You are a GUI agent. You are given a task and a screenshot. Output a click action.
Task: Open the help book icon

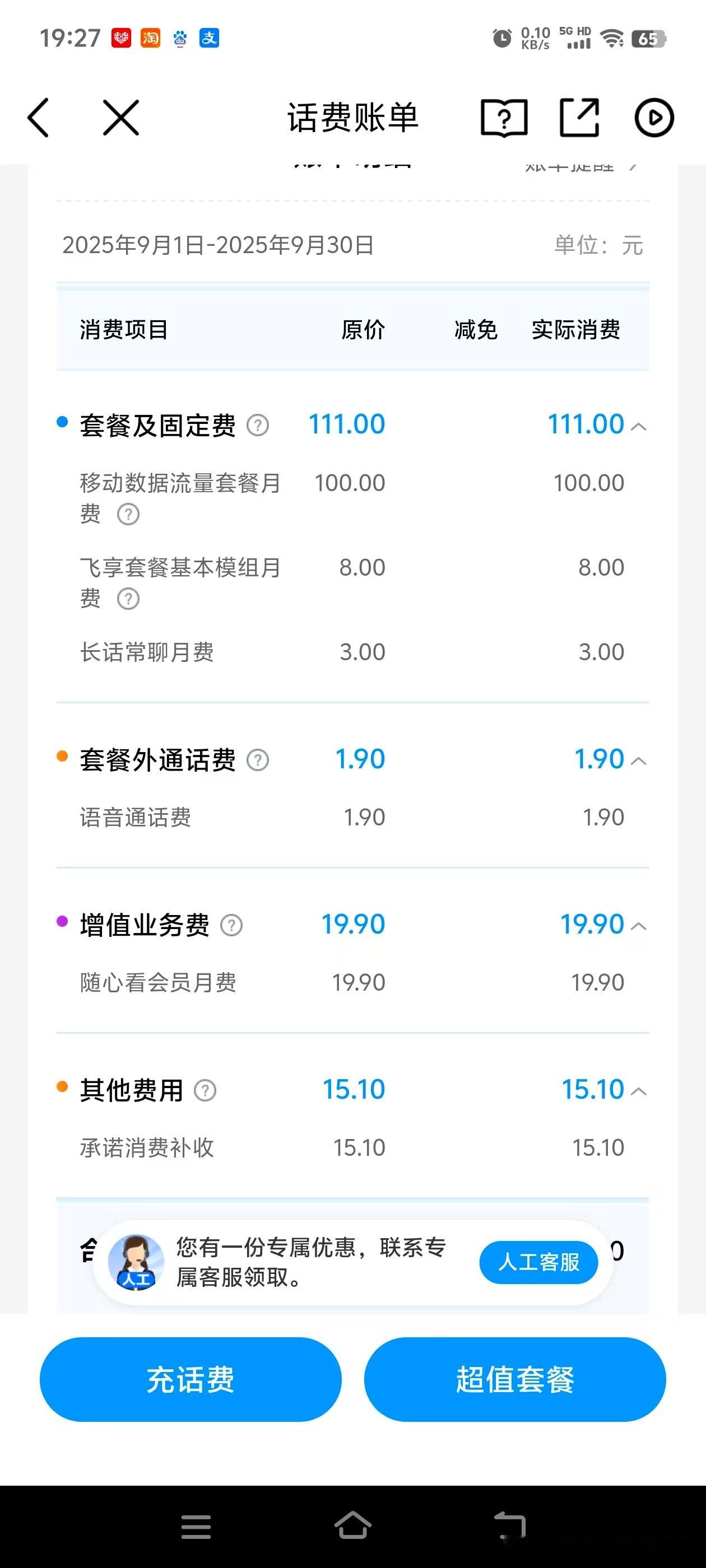click(504, 118)
